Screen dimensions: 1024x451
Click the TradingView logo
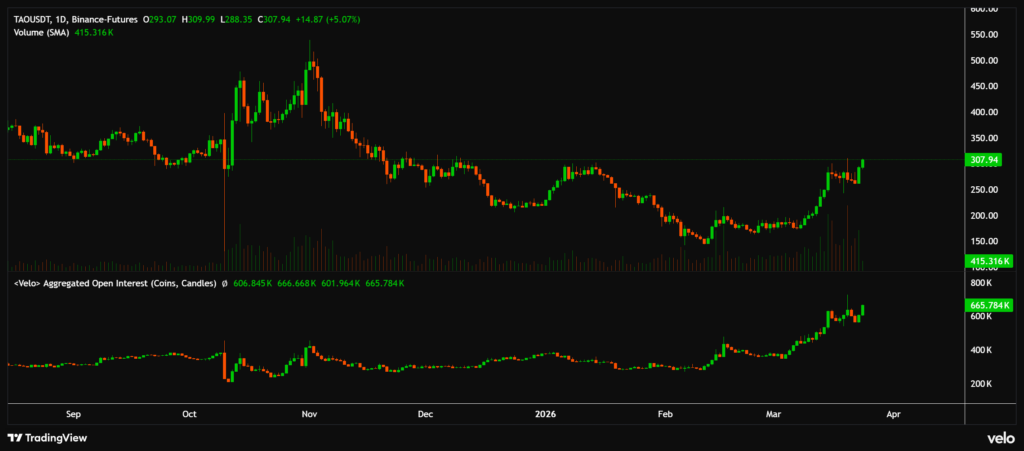click(x=46, y=437)
